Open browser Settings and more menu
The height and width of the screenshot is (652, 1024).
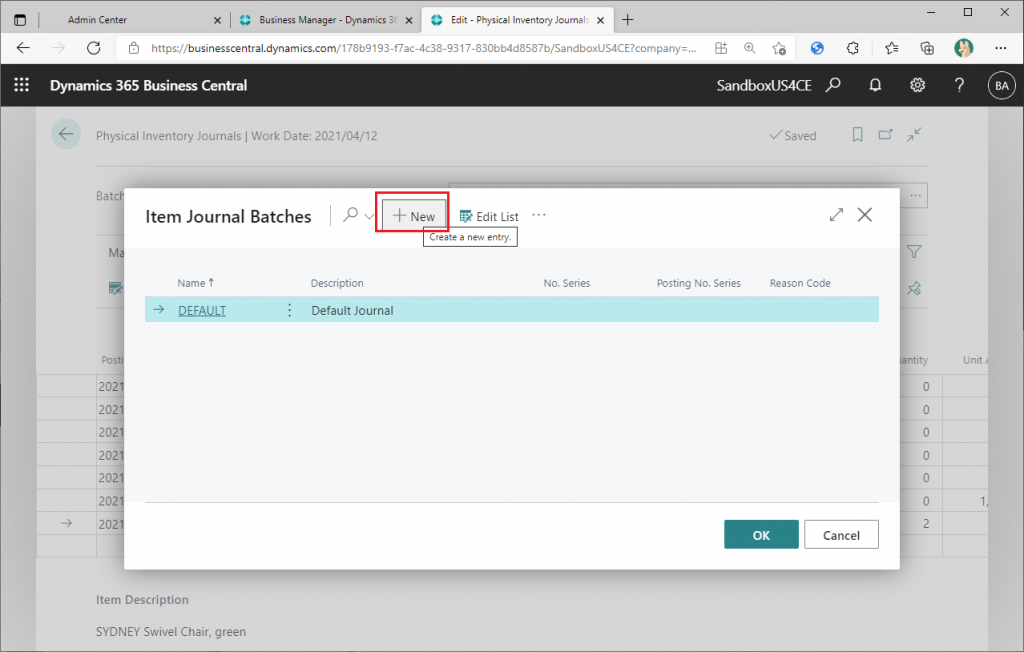1000,48
